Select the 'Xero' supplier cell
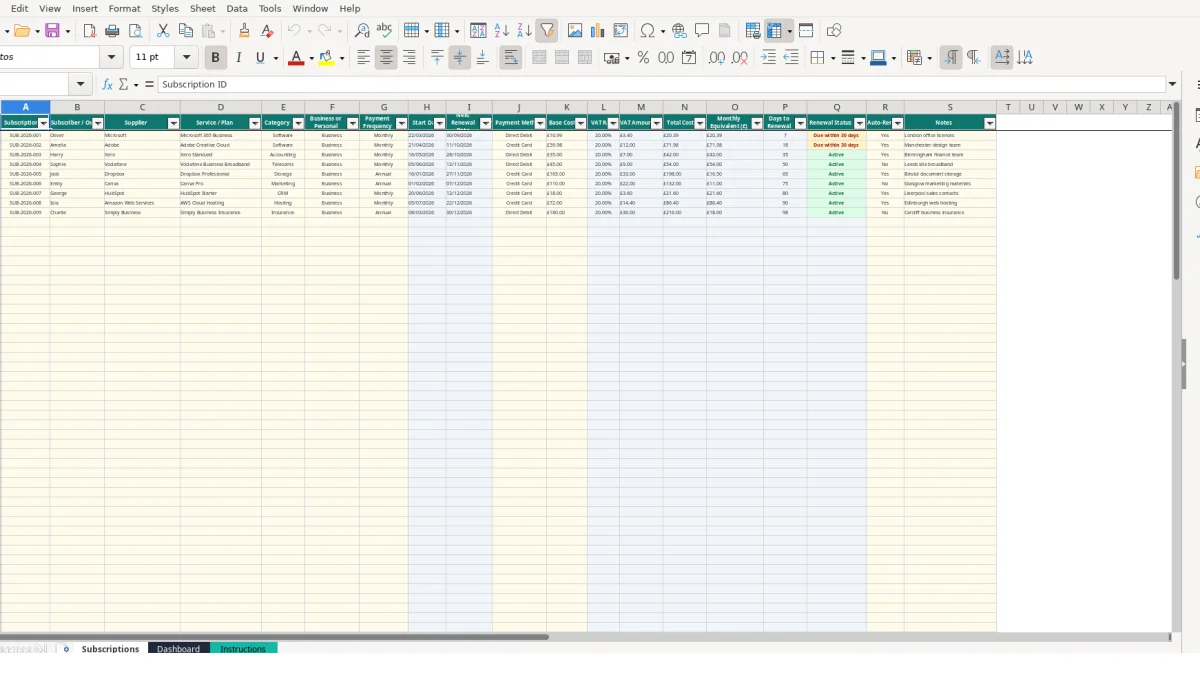 pos(142,155)
